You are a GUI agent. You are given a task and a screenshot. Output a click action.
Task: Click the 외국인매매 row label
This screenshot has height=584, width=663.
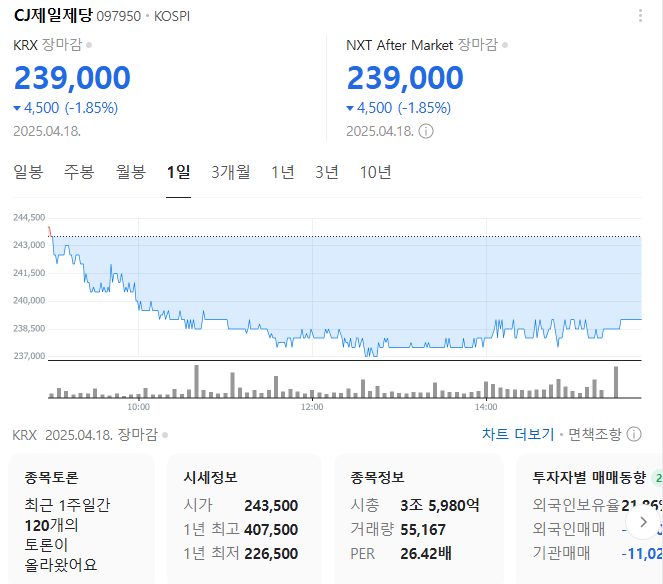point(569,529)
